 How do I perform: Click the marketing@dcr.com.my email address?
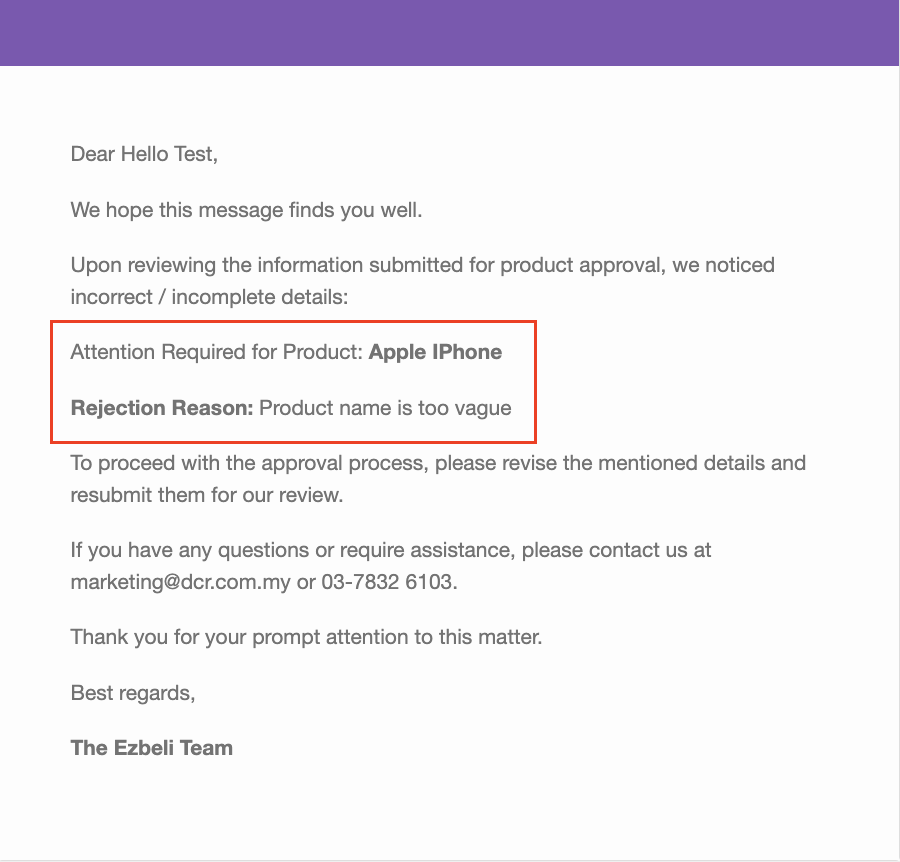tap(180, 582)
